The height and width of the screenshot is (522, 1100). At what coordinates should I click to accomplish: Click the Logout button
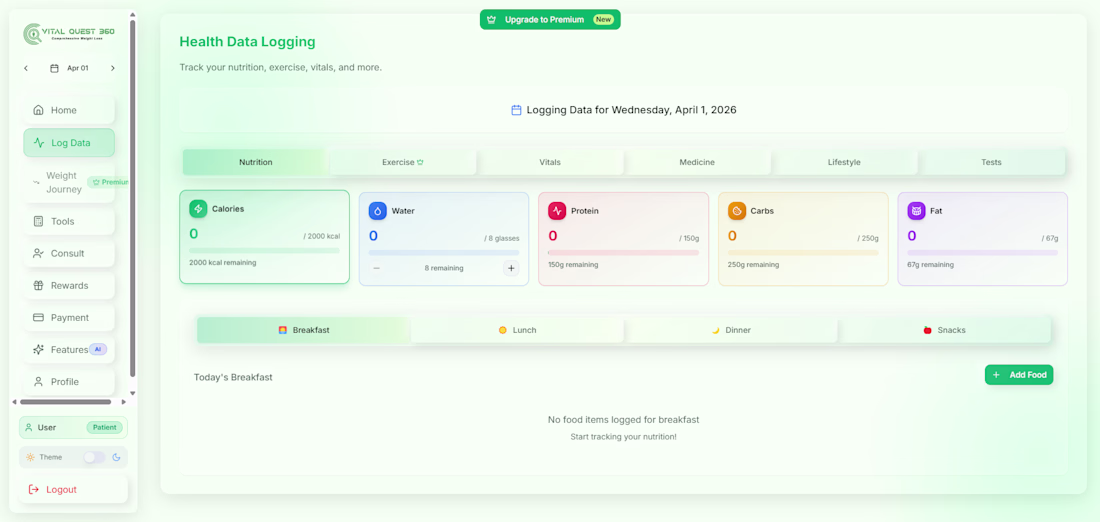pyautogui.click(x=74, y=490)
